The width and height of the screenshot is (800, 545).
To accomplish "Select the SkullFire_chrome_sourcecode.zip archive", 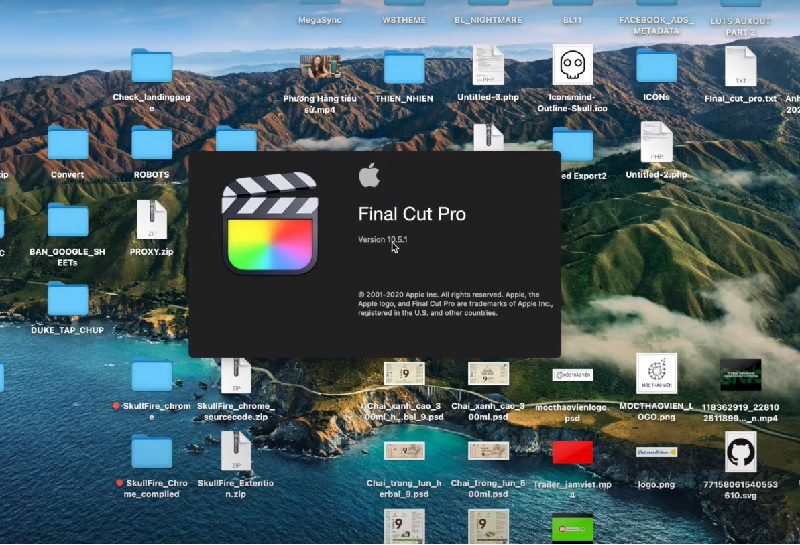I will 236,376.
